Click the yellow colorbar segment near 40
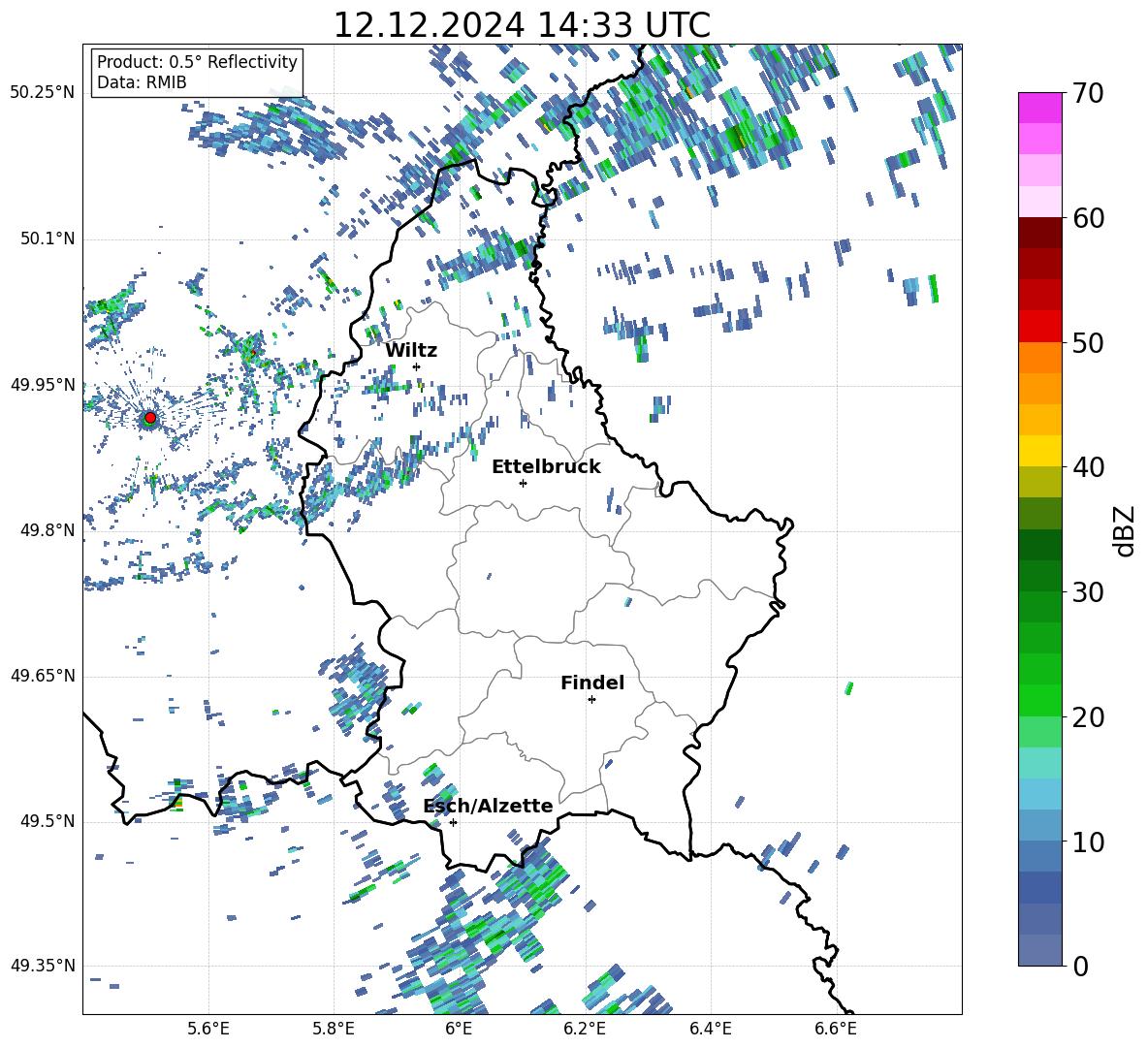This screenshot has width=1148, height=1048. click(1040, 452)
